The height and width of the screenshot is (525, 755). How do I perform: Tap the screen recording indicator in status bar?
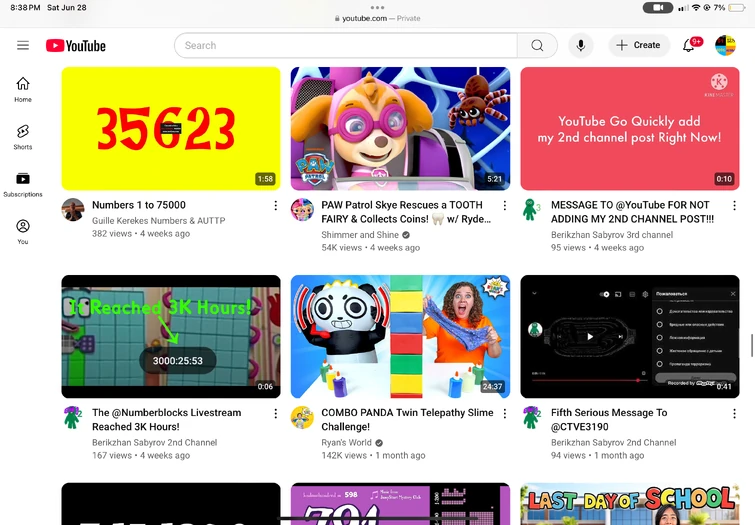click(658, 8)
